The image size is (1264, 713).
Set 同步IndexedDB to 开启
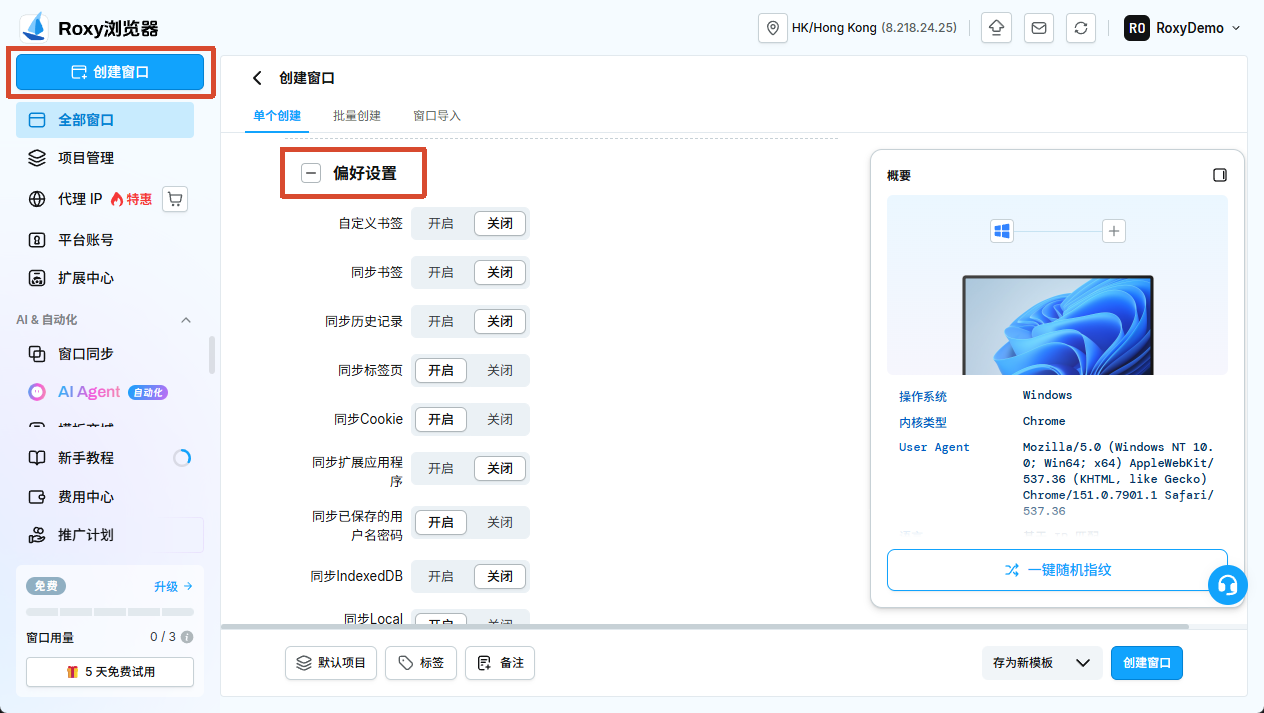(441, 576)
